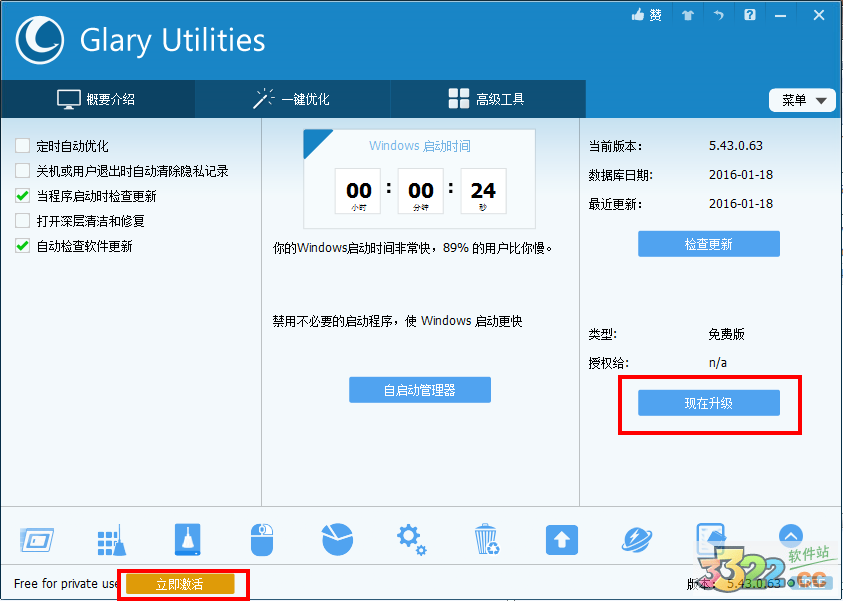The height and width of the screenshot is (601, 843).
Task: Click the n/a licensed-to value
Action: click(718, 363)
